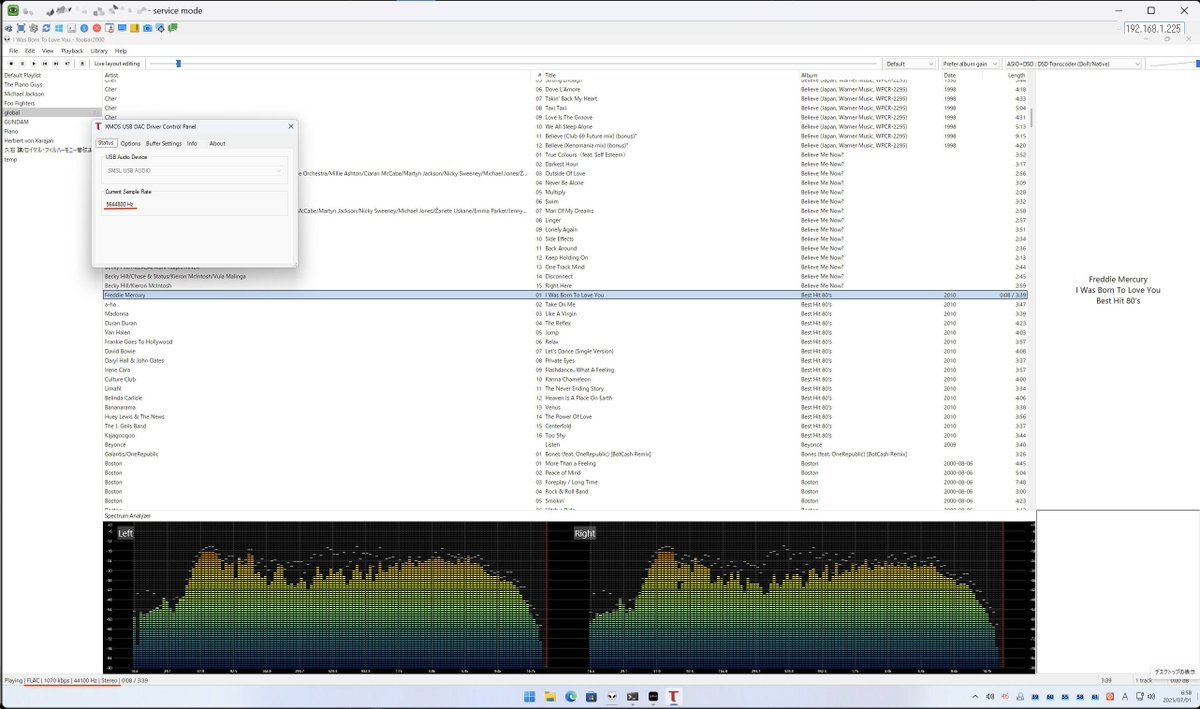Select the David Bowie track row

click(565, 351)
